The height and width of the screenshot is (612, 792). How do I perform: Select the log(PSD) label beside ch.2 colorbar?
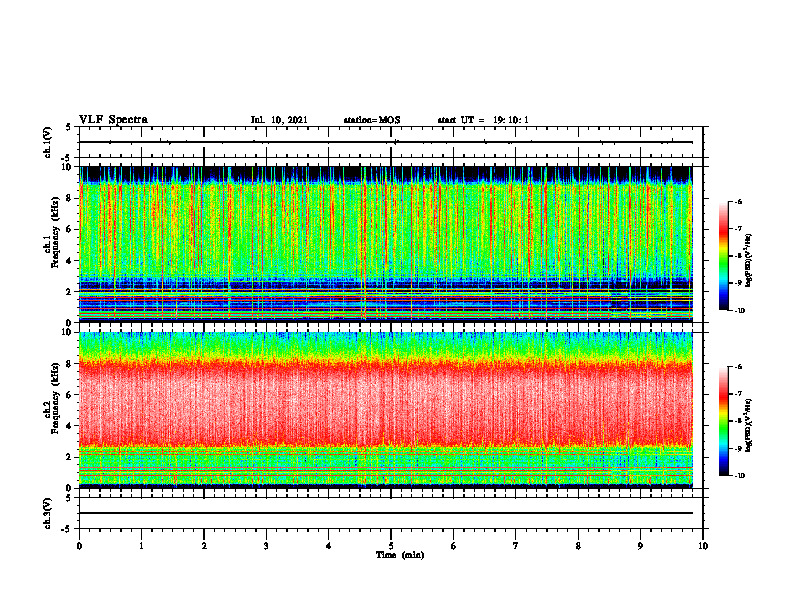tap(749, 425)
